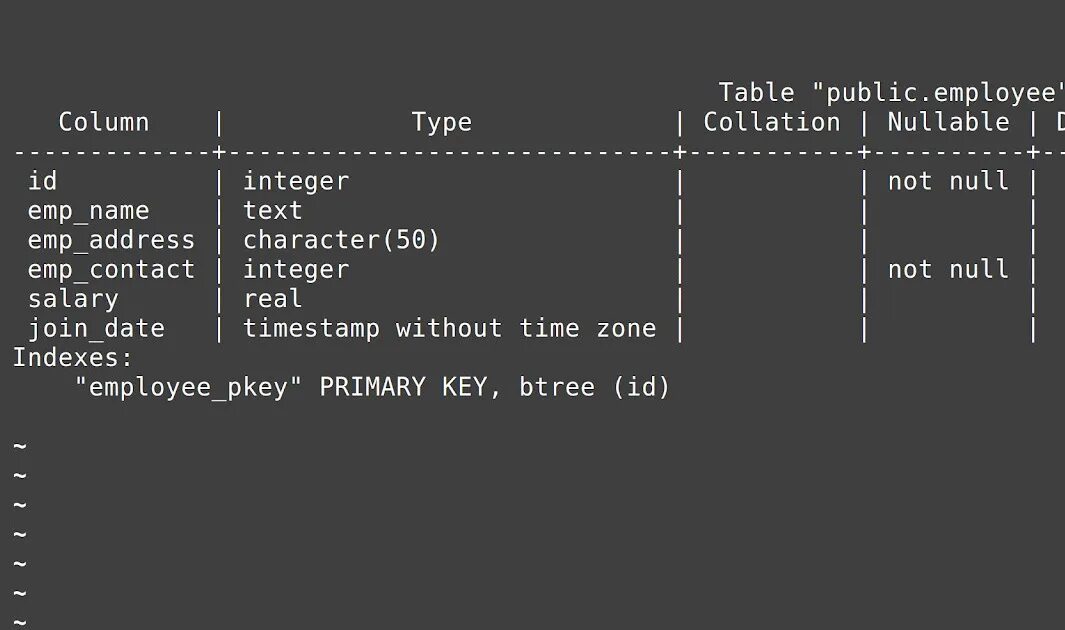This screenshot has width=1065, height=630.
Task: Select the salary column name
Action: [73, 299]
